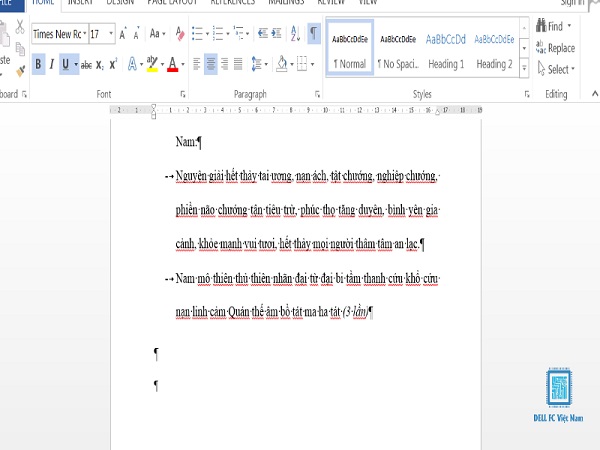Open underline style dropdown arrow
Screen dimensions: 600x450
tap(76, 64)
